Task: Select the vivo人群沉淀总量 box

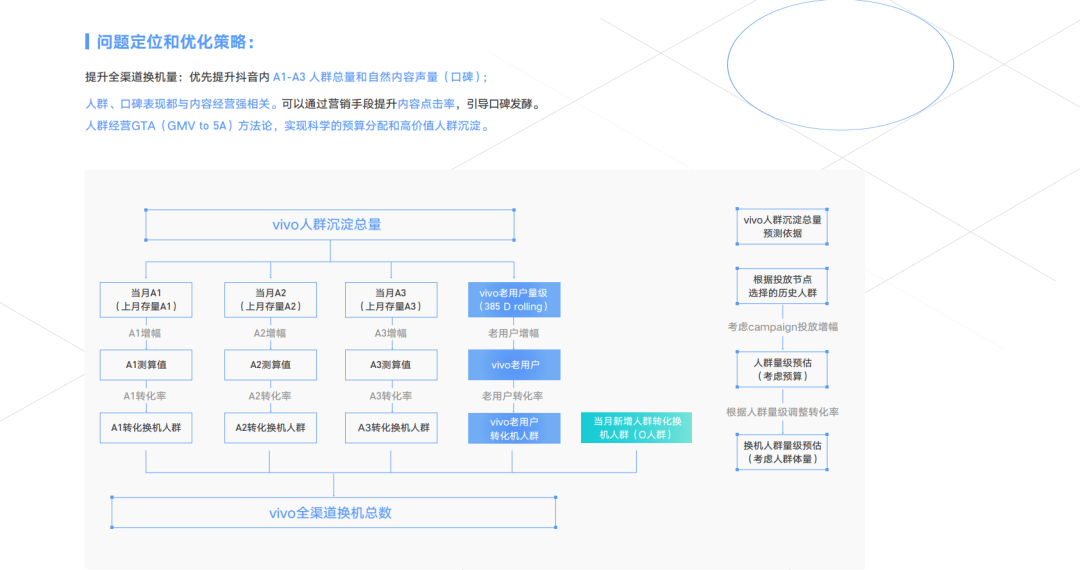Action: click(330, 224)
